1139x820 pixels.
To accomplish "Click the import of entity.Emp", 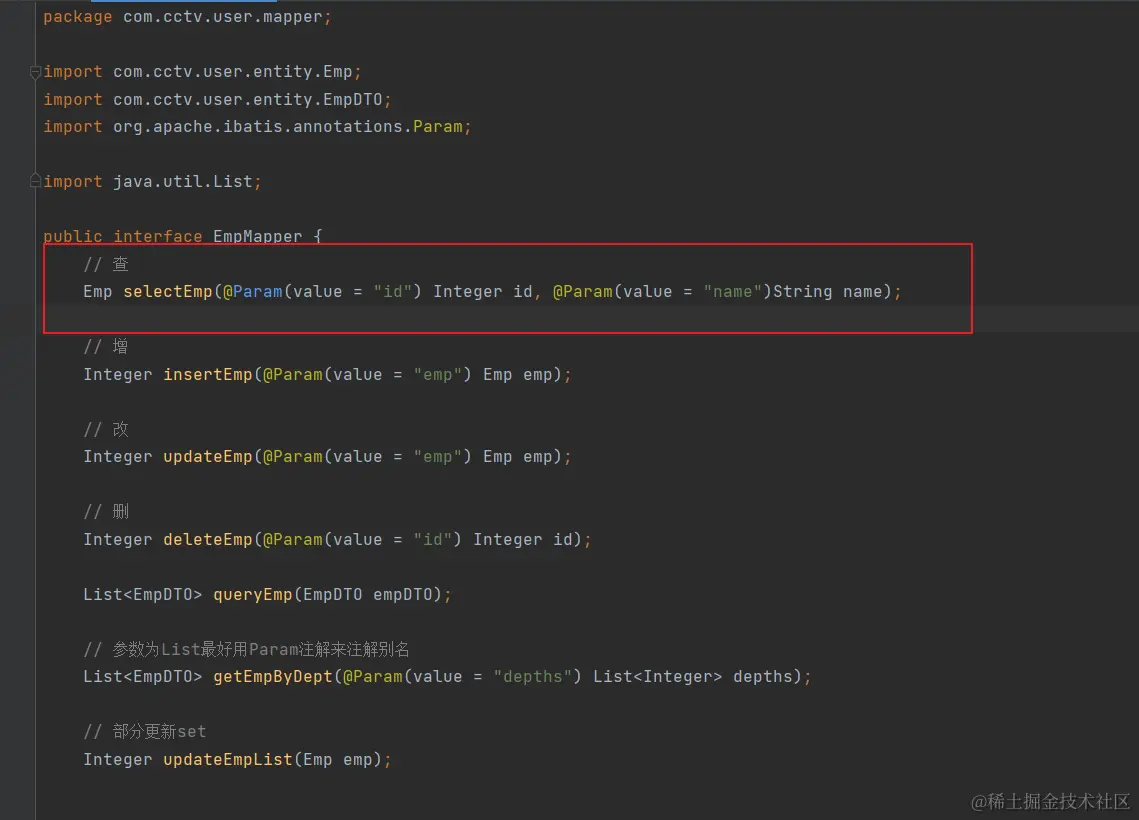I will pos(202,72).
